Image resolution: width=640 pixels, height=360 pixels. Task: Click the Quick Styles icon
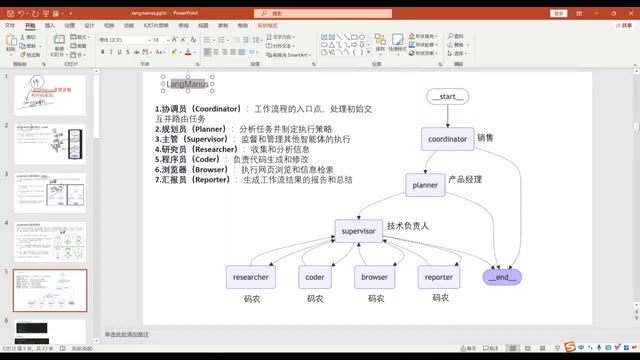click(397, 40)
